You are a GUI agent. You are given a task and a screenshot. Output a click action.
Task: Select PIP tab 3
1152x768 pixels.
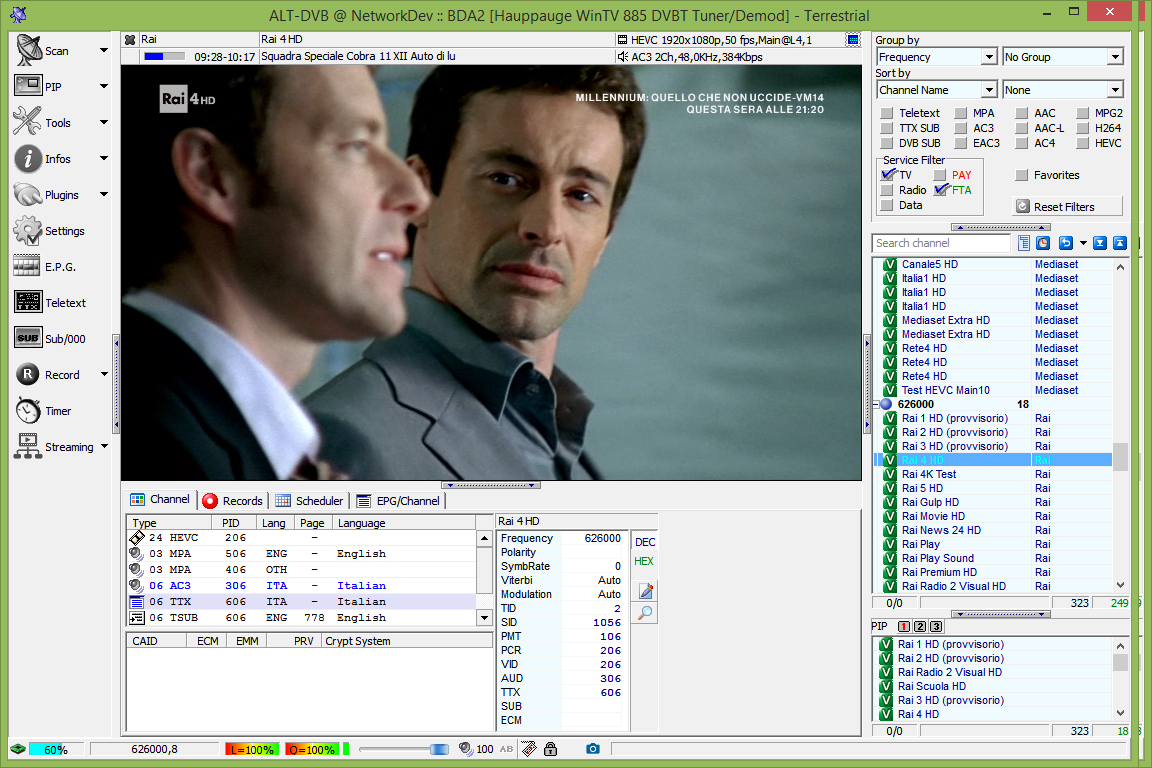point(936,627)
